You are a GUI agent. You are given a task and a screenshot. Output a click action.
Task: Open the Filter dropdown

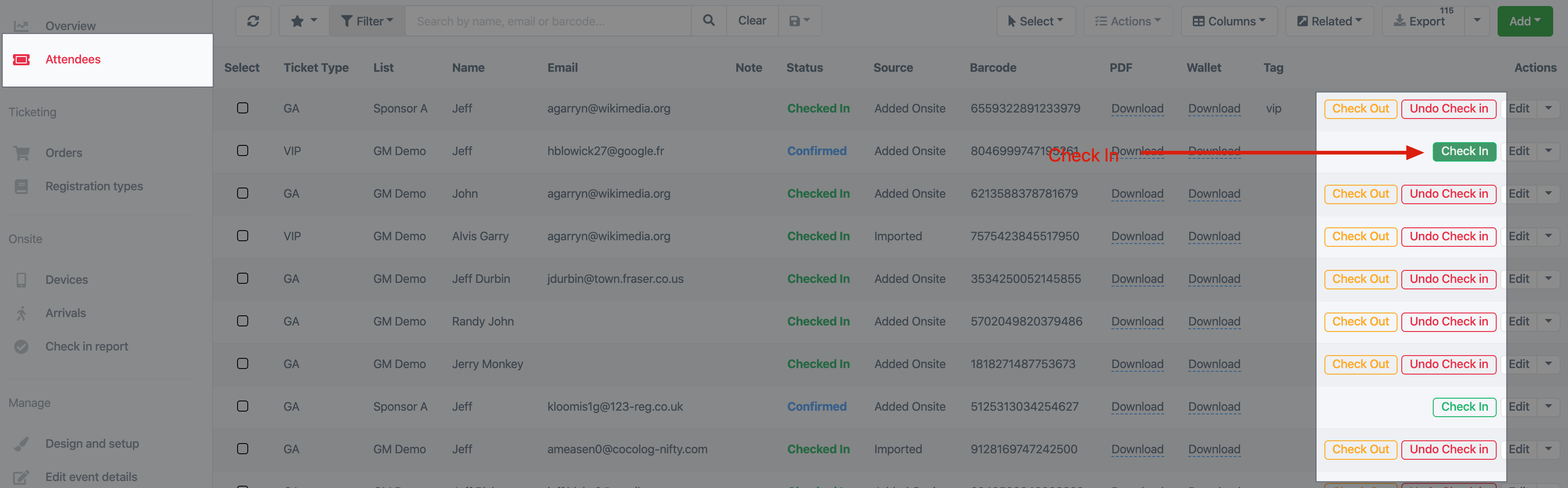(367, 21)
